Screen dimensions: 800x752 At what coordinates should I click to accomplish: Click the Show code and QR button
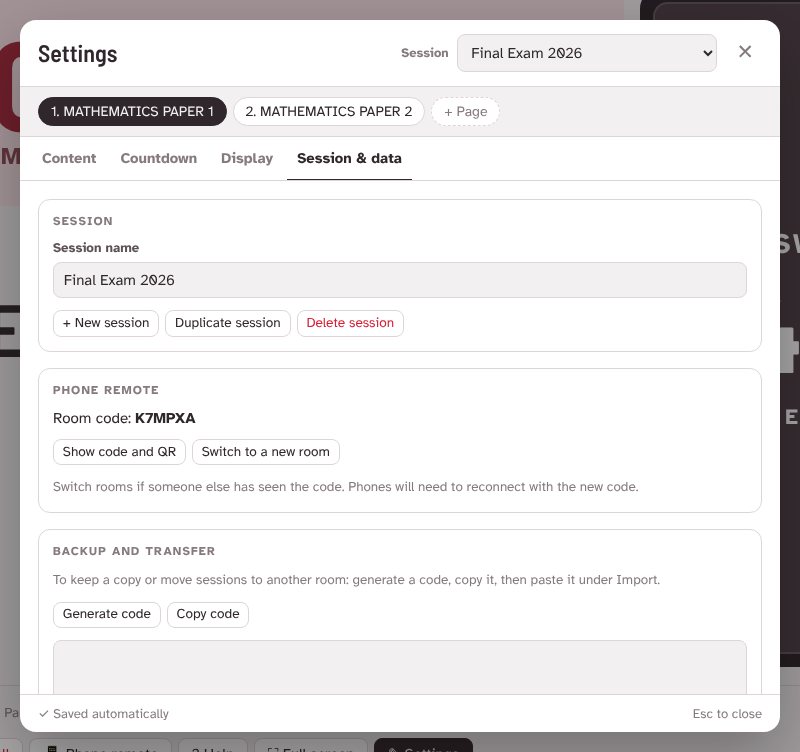pos(119,452)
